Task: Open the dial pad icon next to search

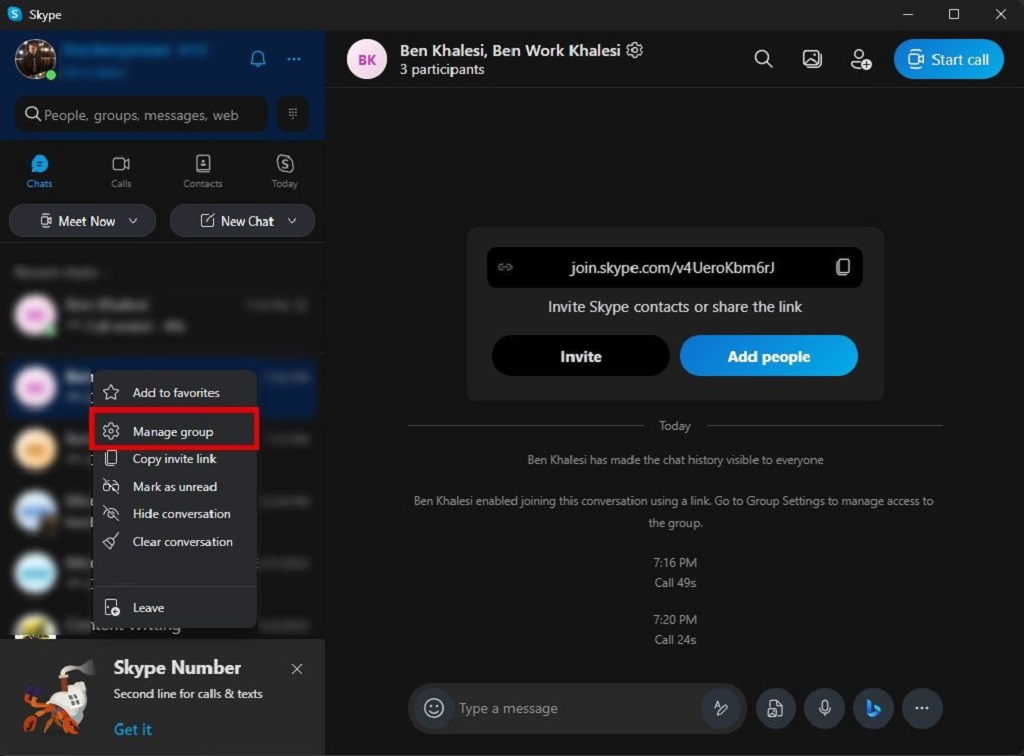Action: click(293, 114)
